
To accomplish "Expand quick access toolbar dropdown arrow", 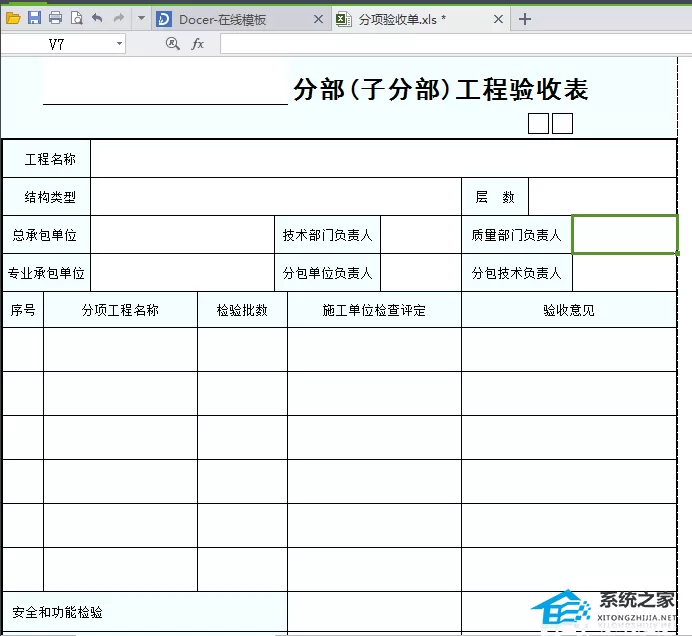I will (141, 19).
